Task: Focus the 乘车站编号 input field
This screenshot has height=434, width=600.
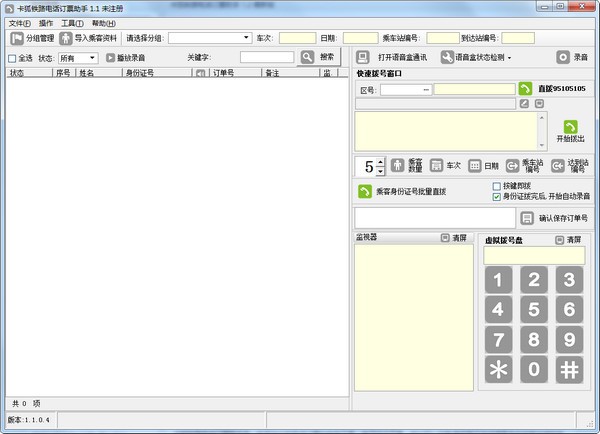Action: coord(443,38)
